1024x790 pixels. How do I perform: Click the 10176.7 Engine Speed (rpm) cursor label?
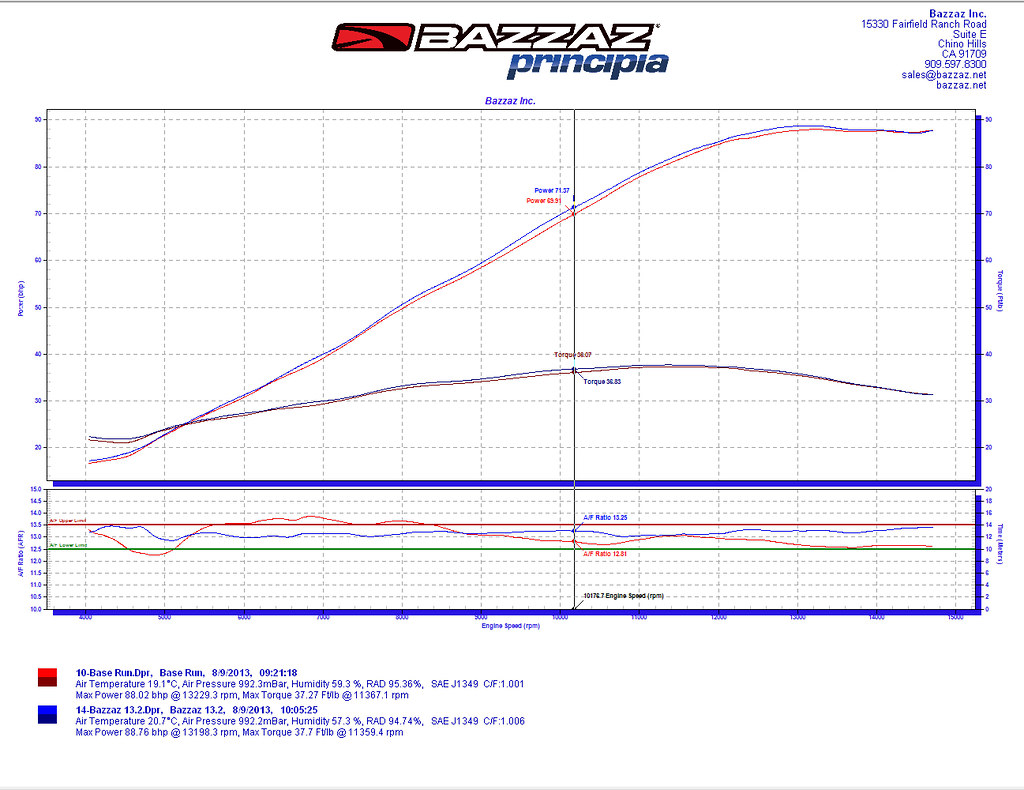click(x=624, y=595)
